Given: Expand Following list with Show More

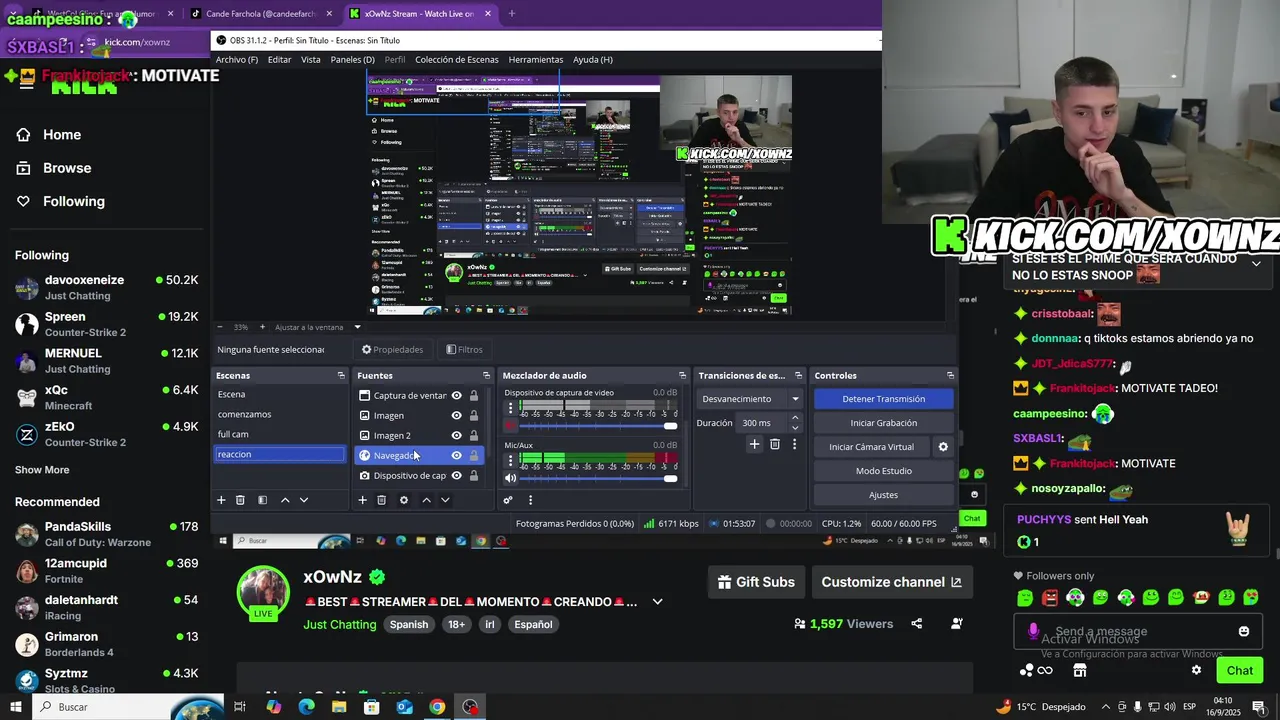Looking at the screenshot, I should click(x=42, y=470).
